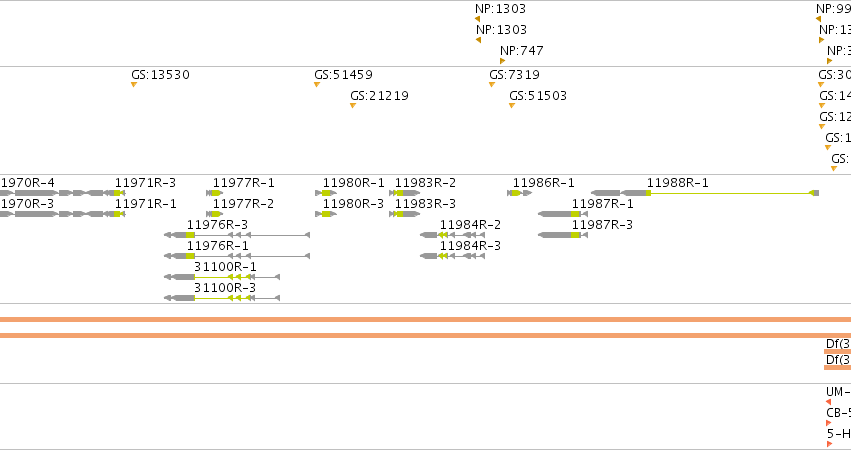Click the 11987R-3 transcript model

(x=563, y=236)
